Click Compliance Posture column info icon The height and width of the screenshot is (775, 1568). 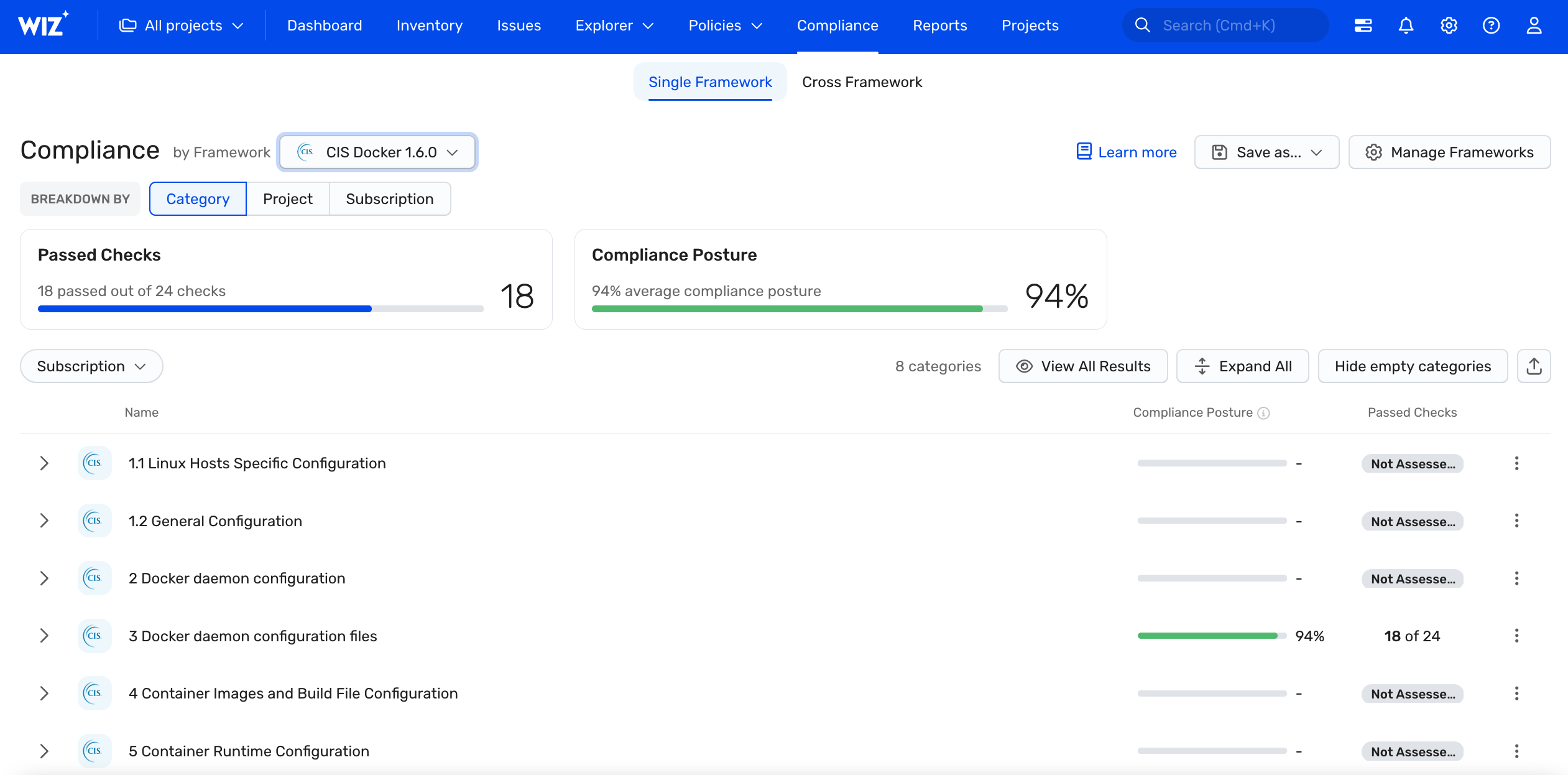(x=1263, y=413)
